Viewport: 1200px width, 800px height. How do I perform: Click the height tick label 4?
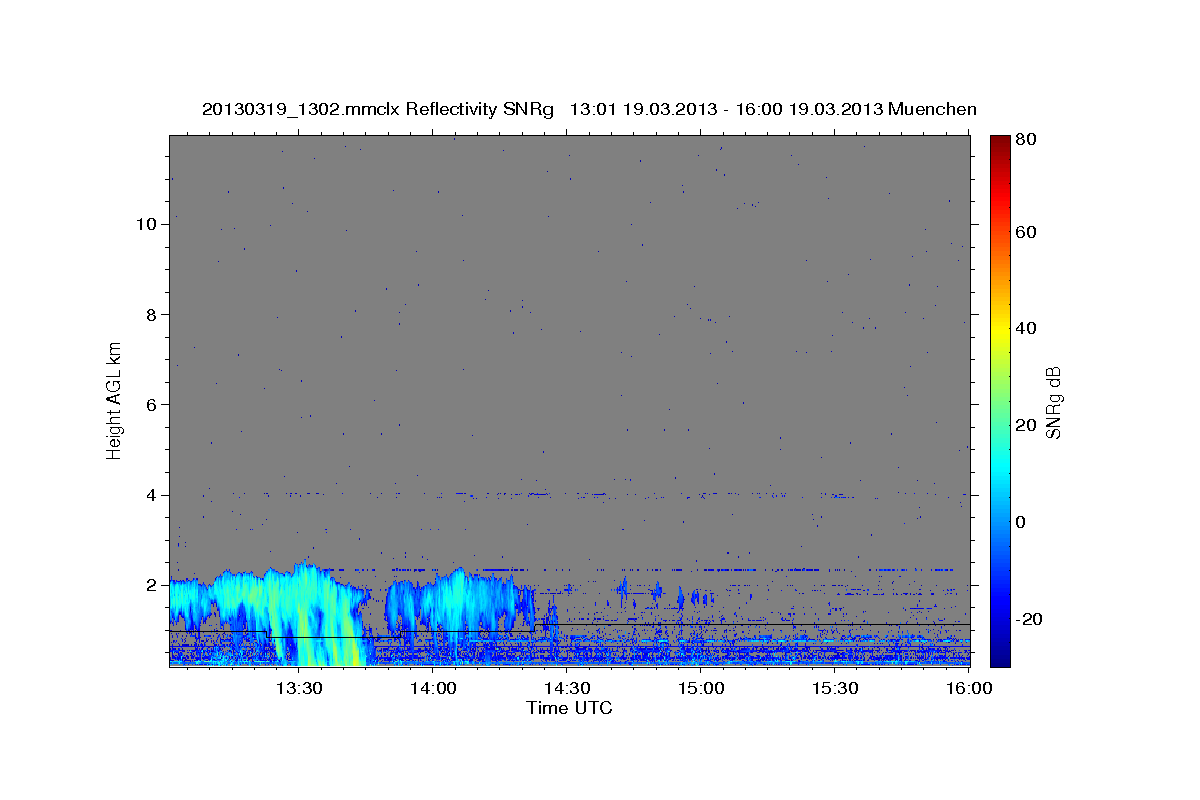point(151,494)
